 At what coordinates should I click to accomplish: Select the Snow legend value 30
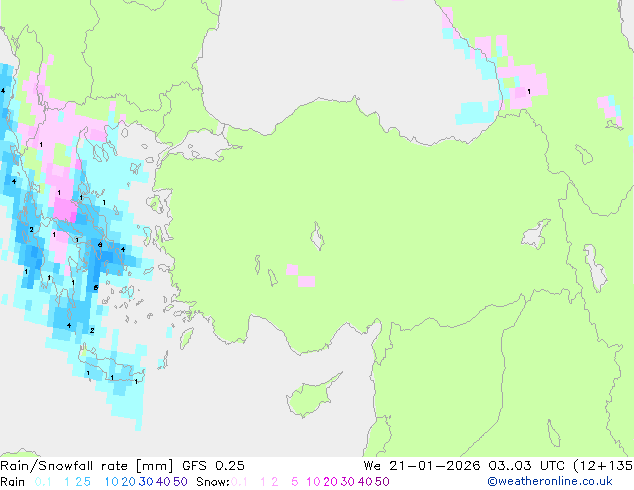tap(348, 482)
